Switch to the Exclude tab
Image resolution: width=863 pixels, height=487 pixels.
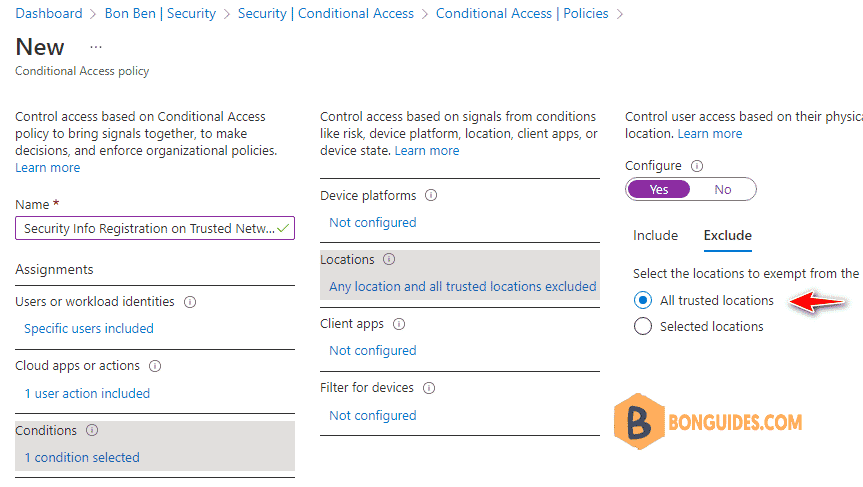click(728, 236)
